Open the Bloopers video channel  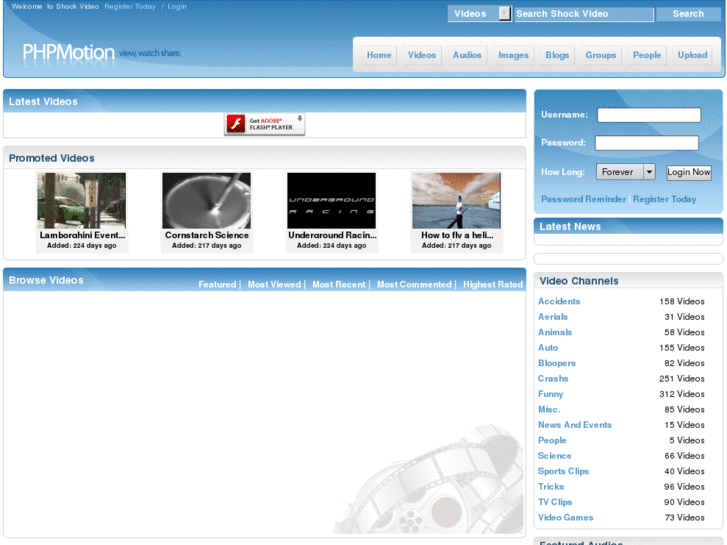click(x=556, y=363)
